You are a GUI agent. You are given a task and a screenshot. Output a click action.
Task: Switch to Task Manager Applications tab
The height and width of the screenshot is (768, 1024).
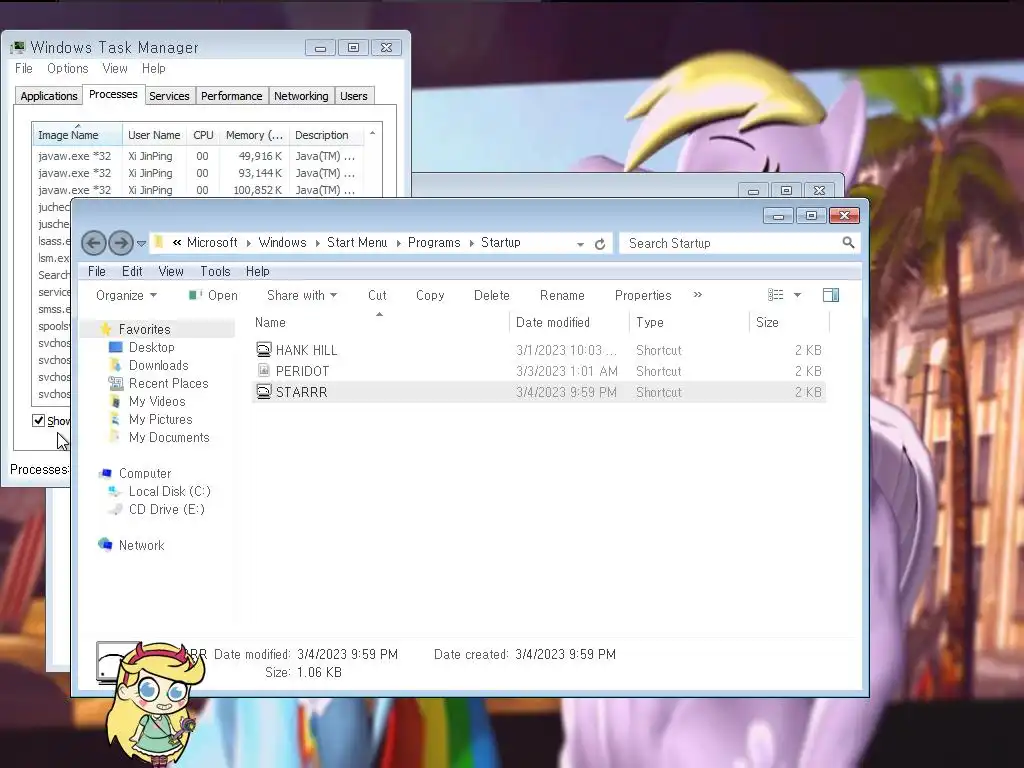49,96
